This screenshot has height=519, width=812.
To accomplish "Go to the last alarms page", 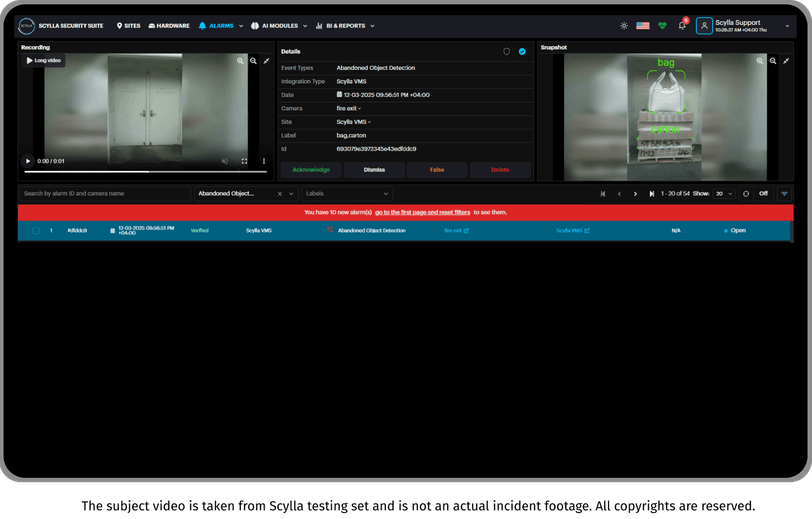I will (x=651, y=194).
